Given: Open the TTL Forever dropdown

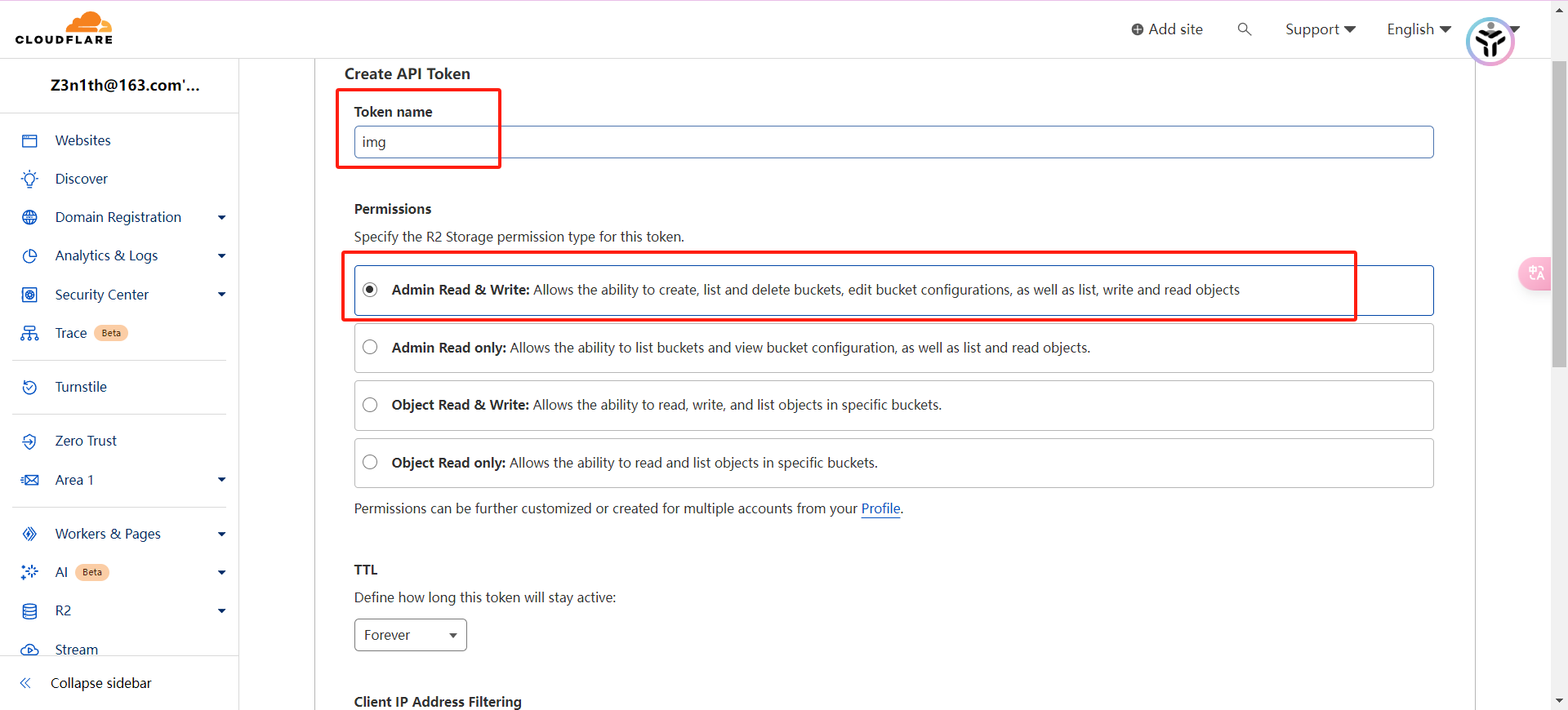Looking at the screenshot, I should 410,635.
